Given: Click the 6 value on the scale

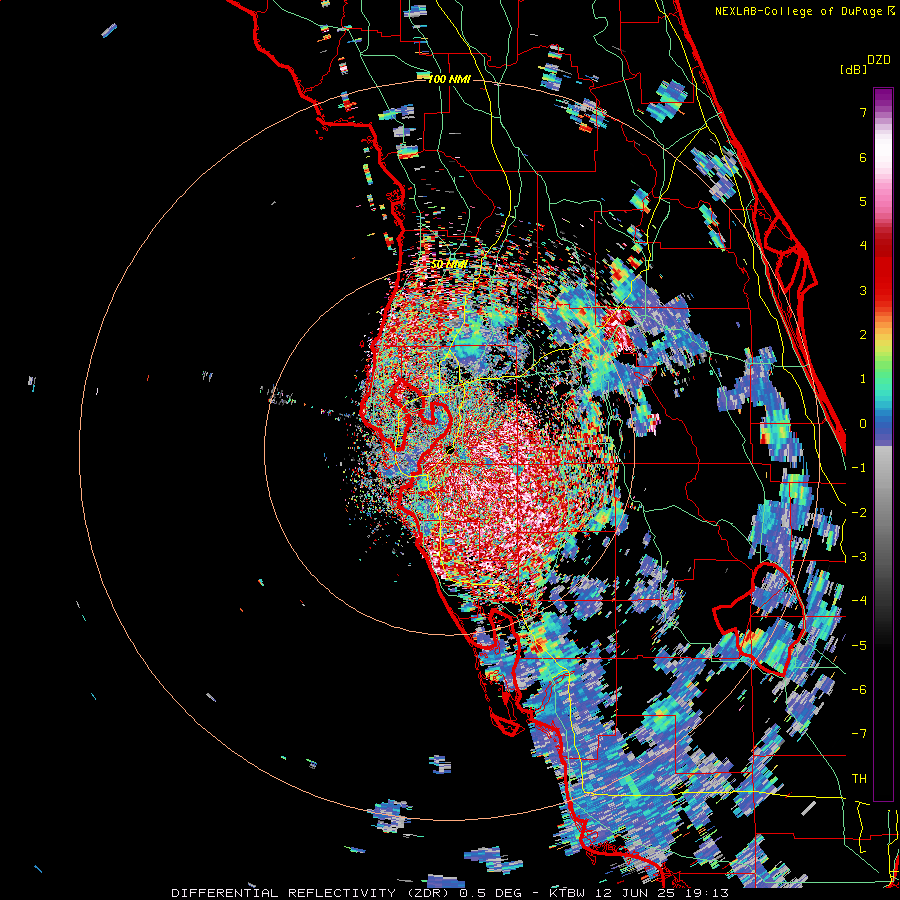Looking at the screenshot, I should [x=863, y=157].
